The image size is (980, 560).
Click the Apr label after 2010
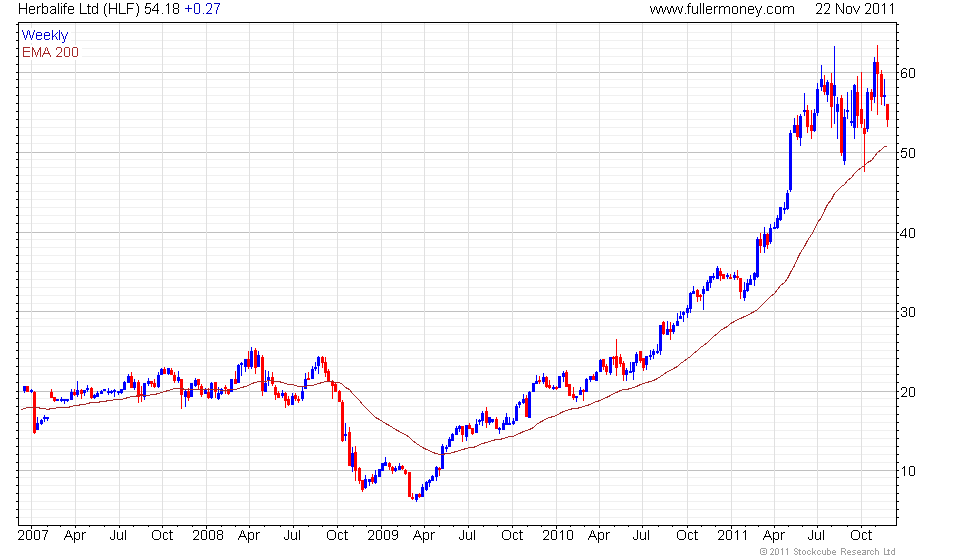point(599,536)
